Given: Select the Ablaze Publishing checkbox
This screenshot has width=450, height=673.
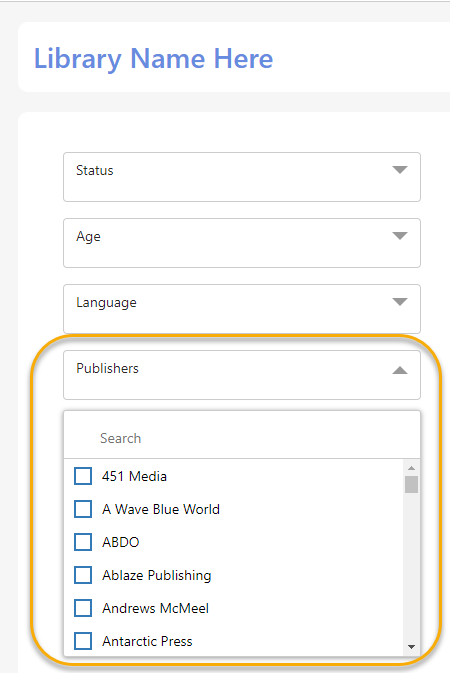Looking at the screenshot, I should pyautogui.click(x=83, y=575).
